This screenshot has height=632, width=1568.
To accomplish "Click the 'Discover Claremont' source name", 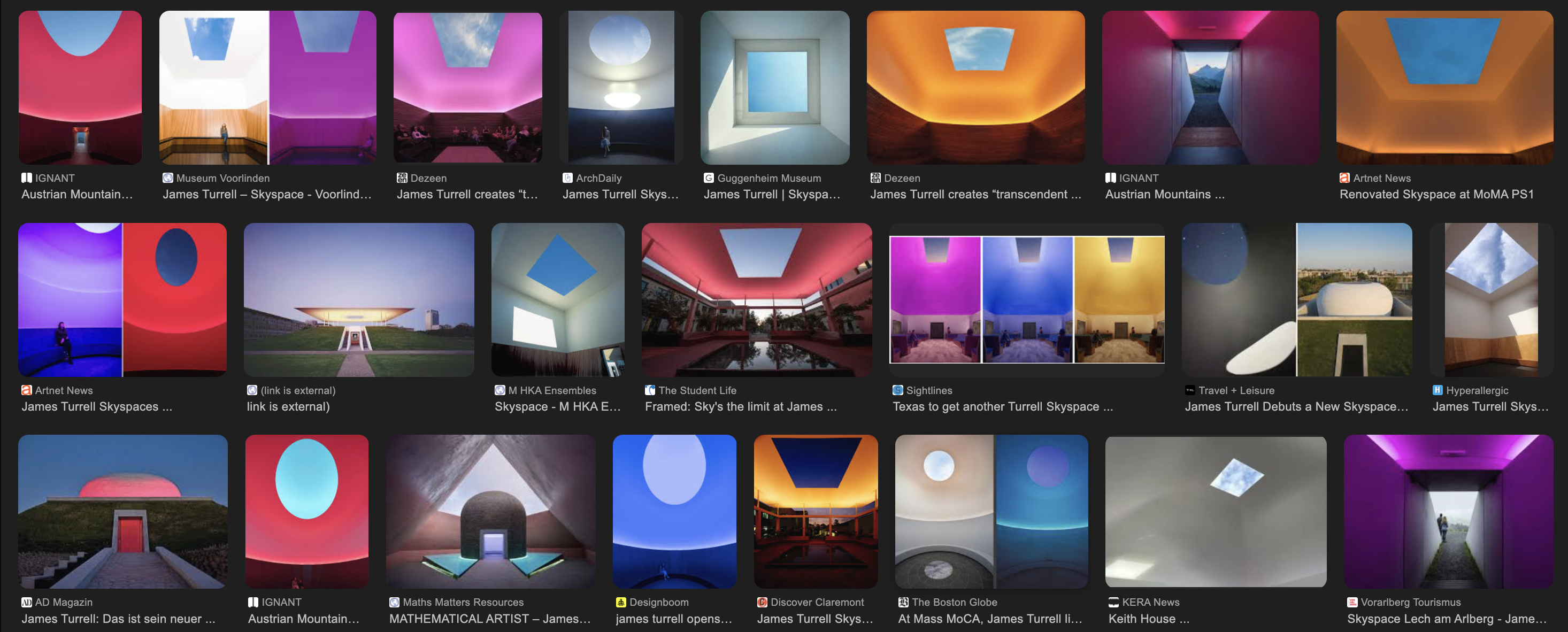I will point(817,602).
